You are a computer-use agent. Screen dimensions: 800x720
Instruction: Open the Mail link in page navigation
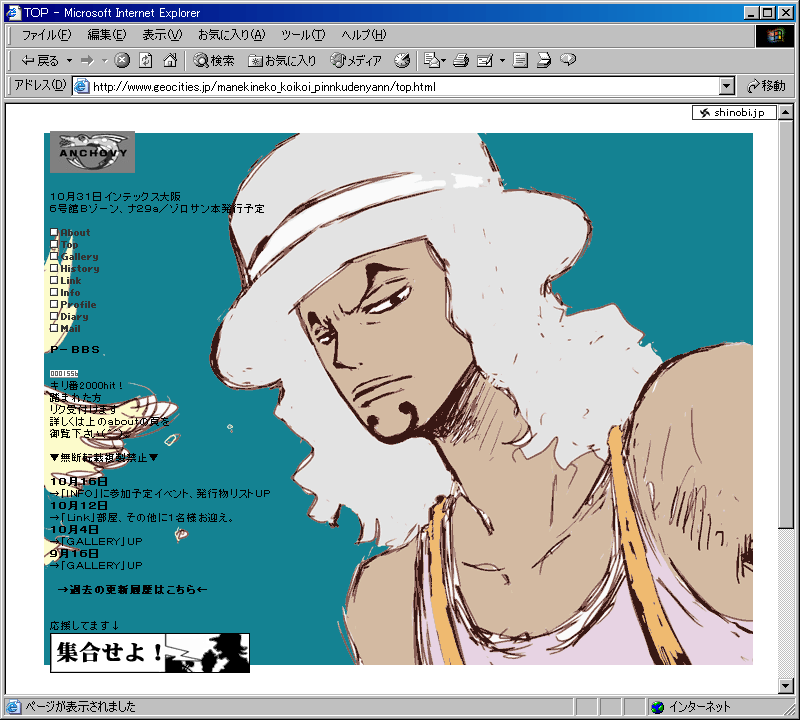pyautogui.click(x=70, y=329)
